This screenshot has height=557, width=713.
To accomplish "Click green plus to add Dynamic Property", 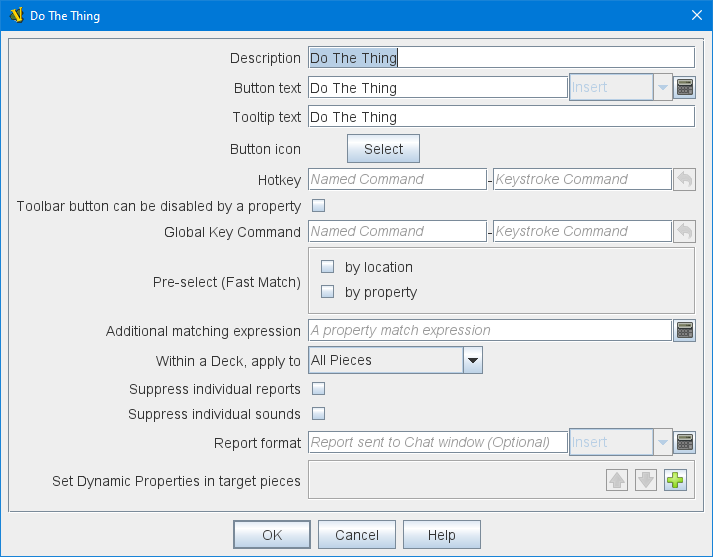I will [x=676, y=480].
